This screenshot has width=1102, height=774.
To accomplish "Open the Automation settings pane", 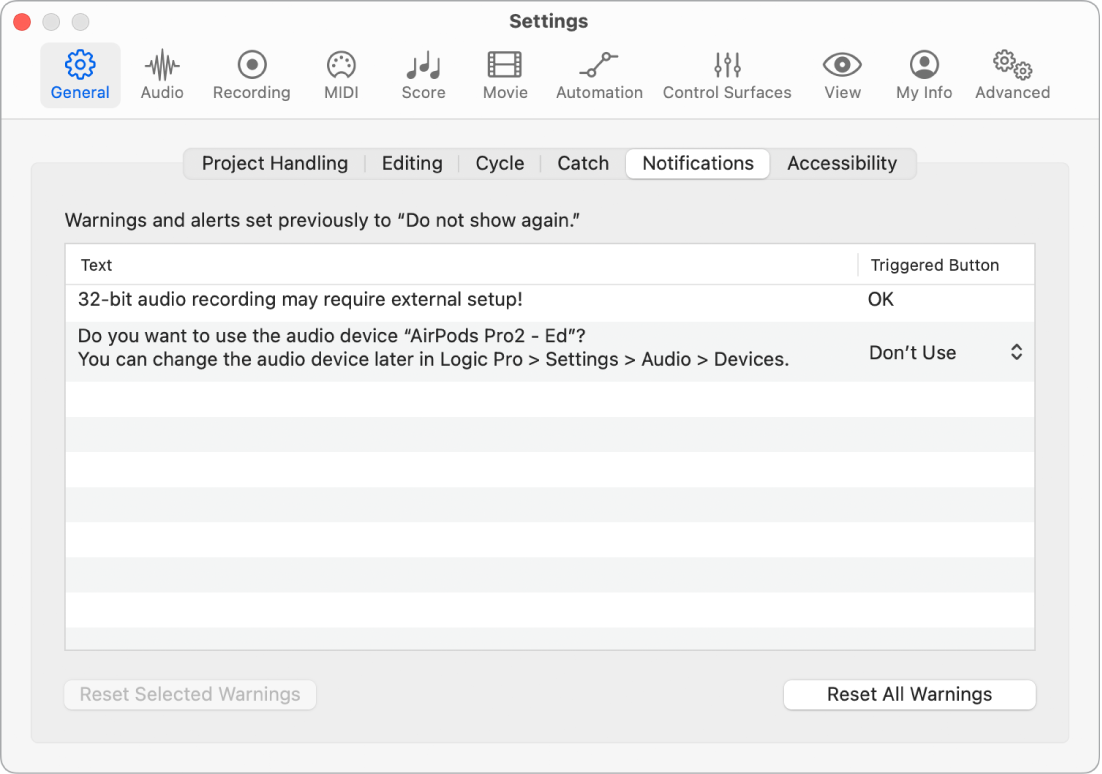I will (x=599, y=75).
